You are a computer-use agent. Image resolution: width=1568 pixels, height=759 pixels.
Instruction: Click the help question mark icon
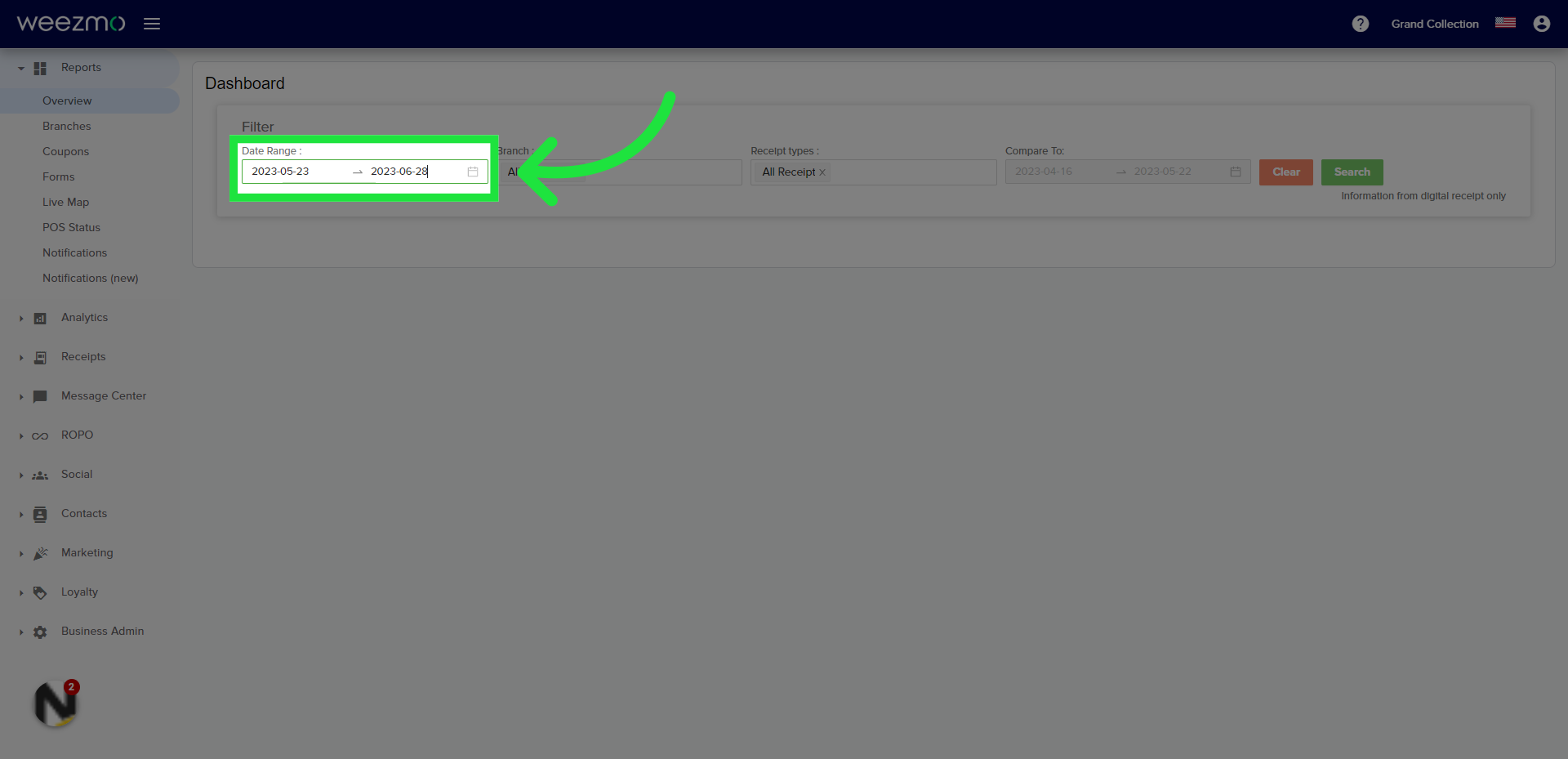click(1361, 24)
